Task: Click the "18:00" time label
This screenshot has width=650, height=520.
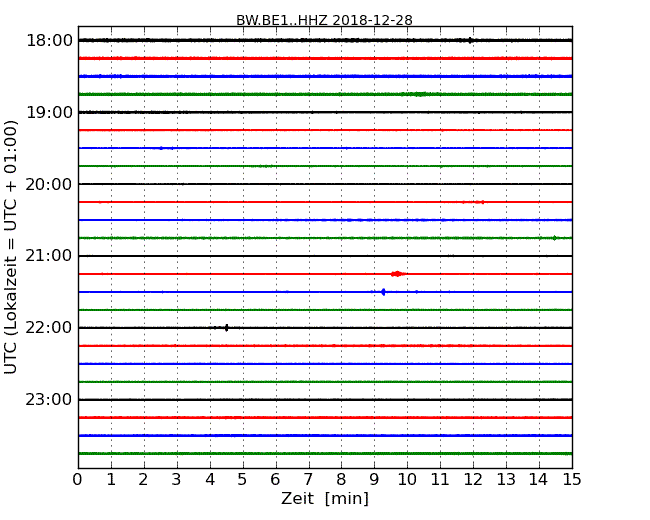Action: pyautogui.click(x=49, y=41)
